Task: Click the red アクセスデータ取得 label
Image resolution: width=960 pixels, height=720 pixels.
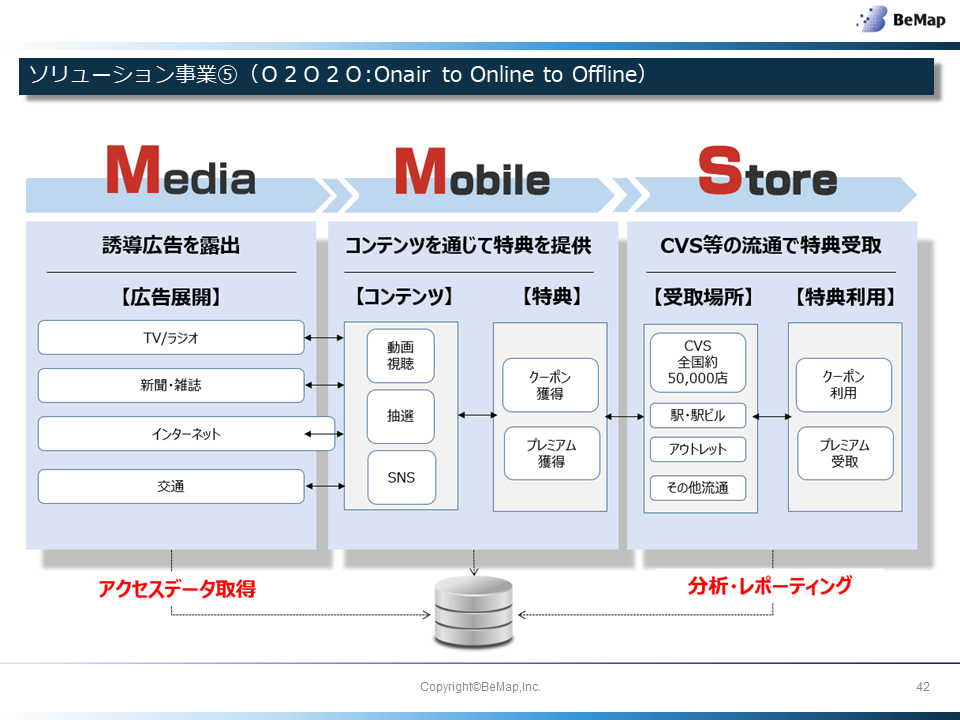Action: 177,589
